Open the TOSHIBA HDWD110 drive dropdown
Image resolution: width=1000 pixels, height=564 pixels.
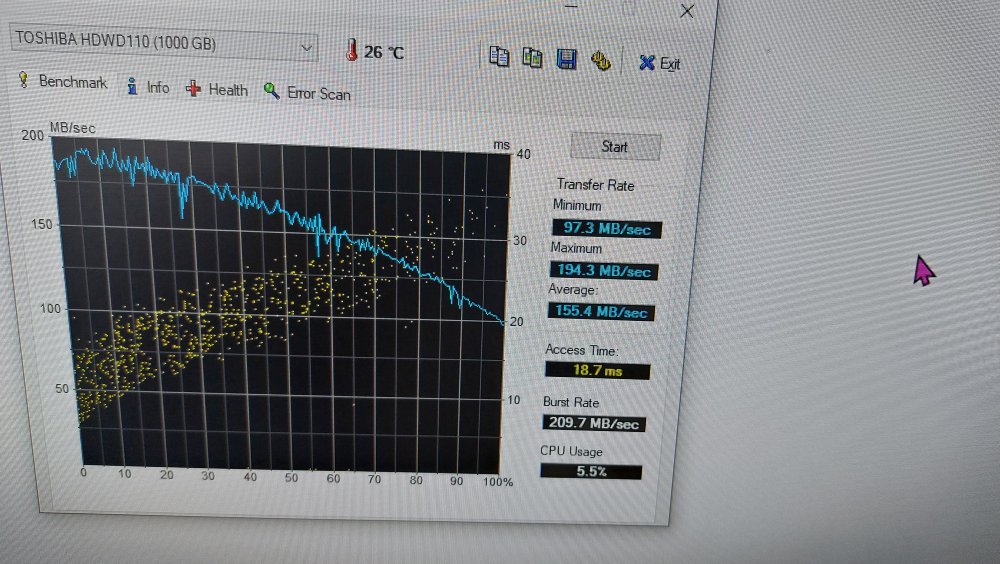coord(164,42)
